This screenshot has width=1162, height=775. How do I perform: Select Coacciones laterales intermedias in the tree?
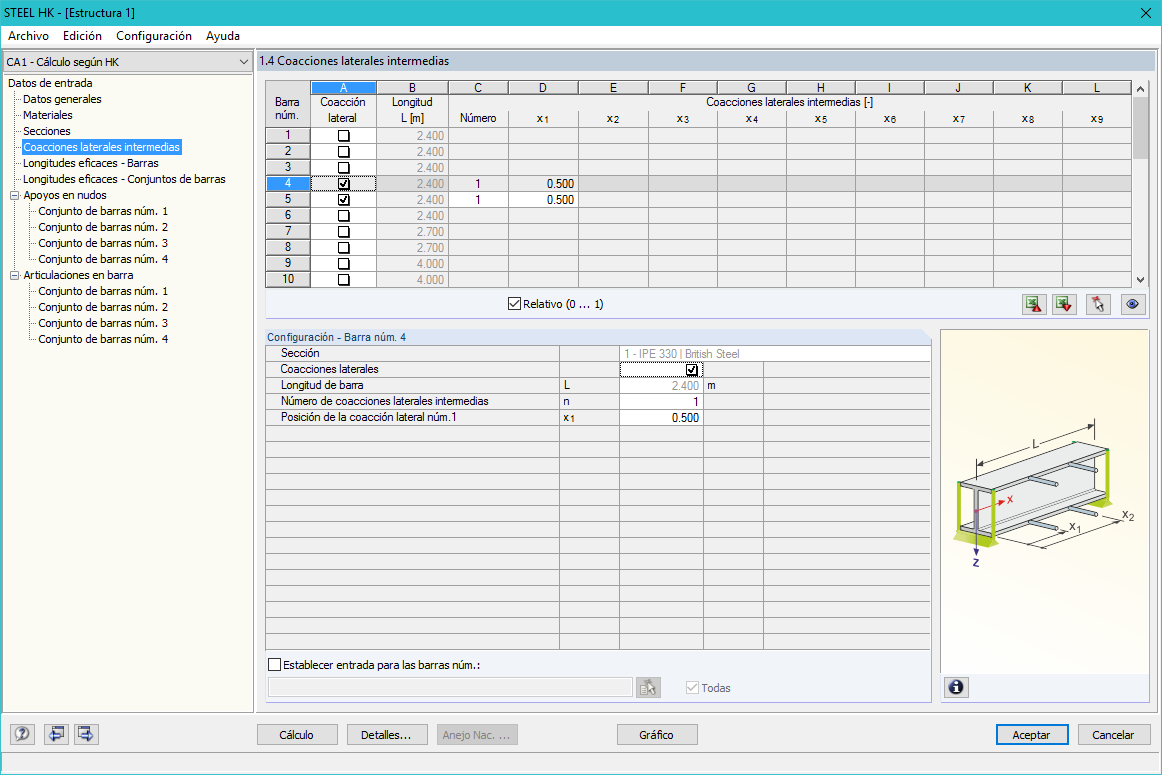[102, 147]
